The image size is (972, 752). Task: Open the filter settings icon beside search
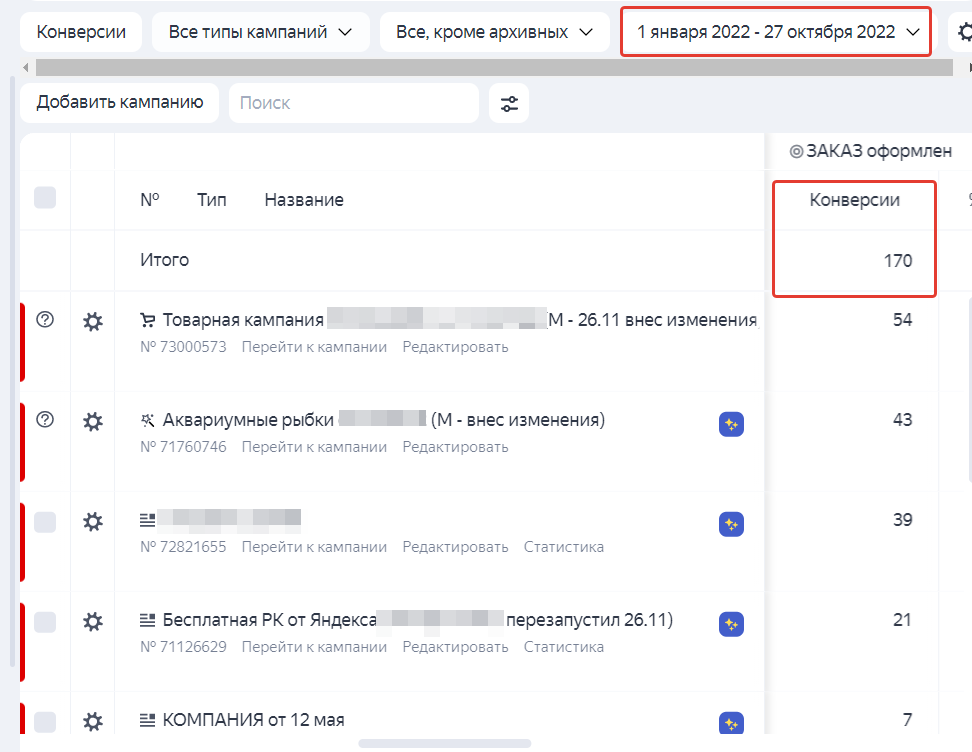pos(509,103)
